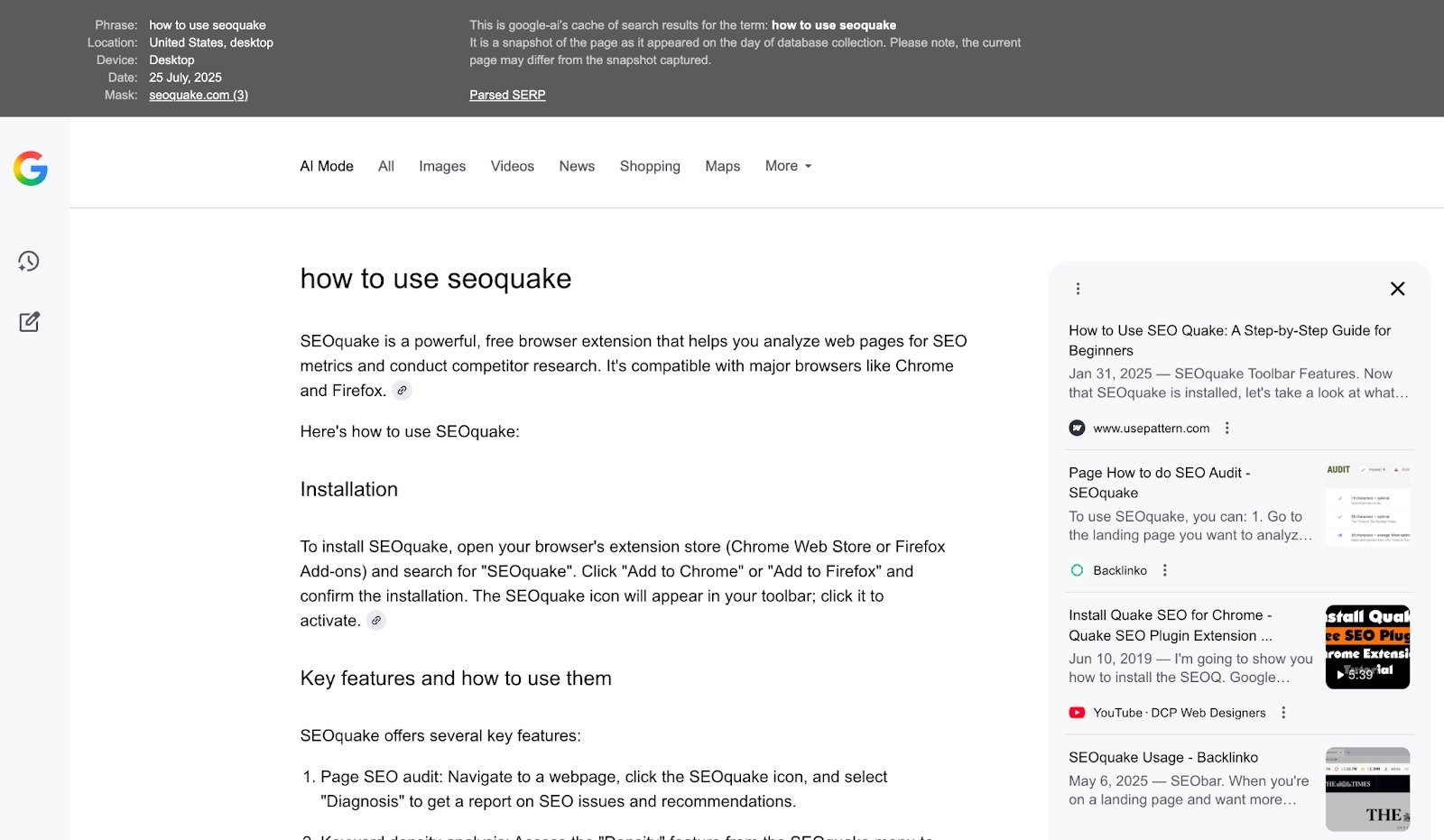1444x840 pixels.
Task: Open sources panel three-dot menu
Action: 1078,289
